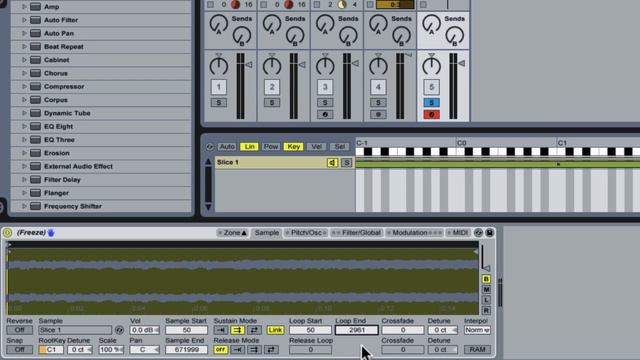Open the Zone tab in Sampler
Viewport: 640px width, 360px height.
[232, 233]
